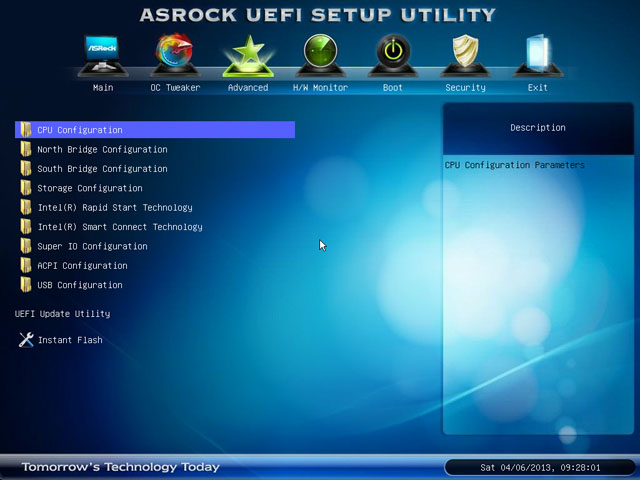
Task: Click the ASRock UEFI Setup Utility title
Action: click(317, 15)
